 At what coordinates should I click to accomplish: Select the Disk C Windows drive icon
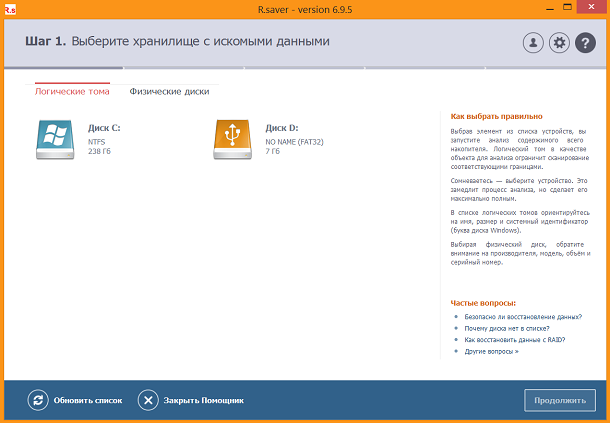point(55,138)
